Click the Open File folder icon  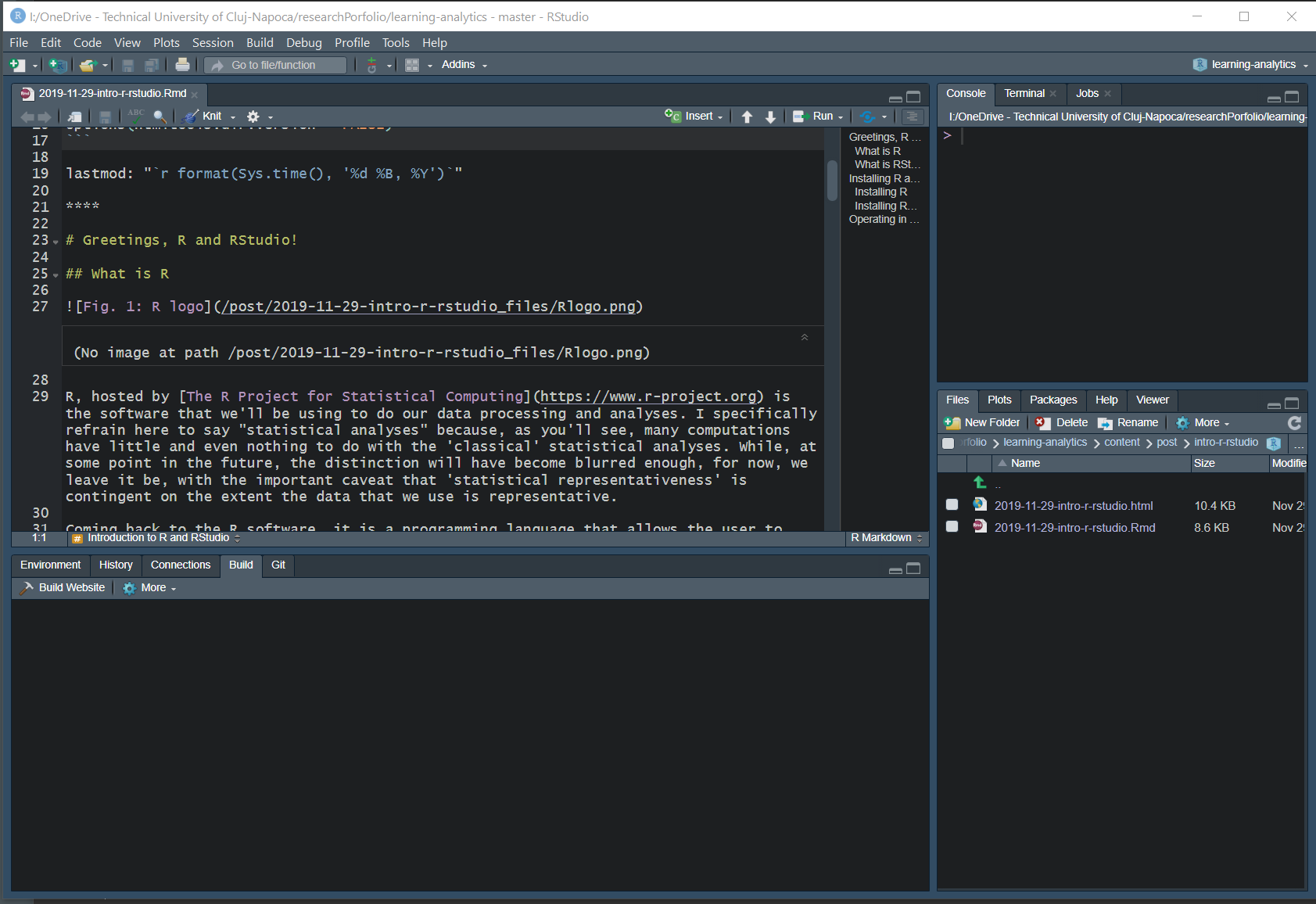point(88,65)
